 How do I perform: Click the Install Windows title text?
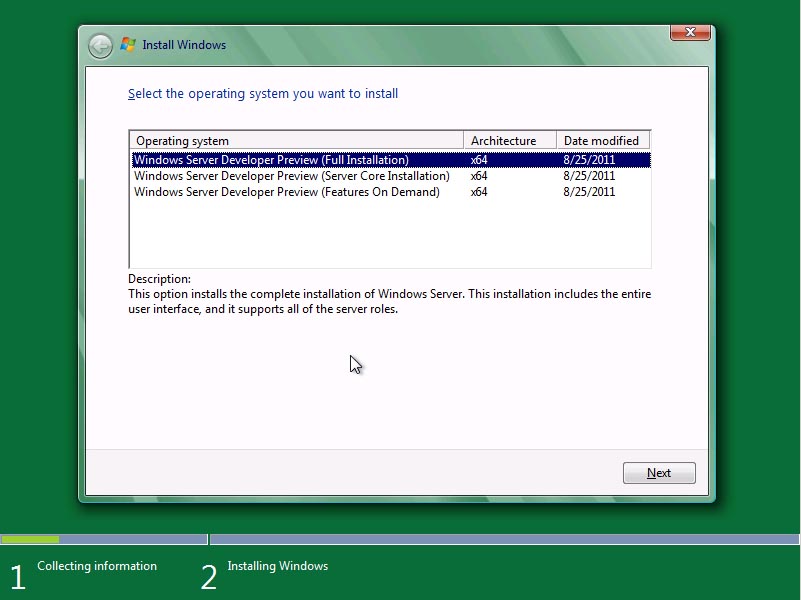pos(184,45)
